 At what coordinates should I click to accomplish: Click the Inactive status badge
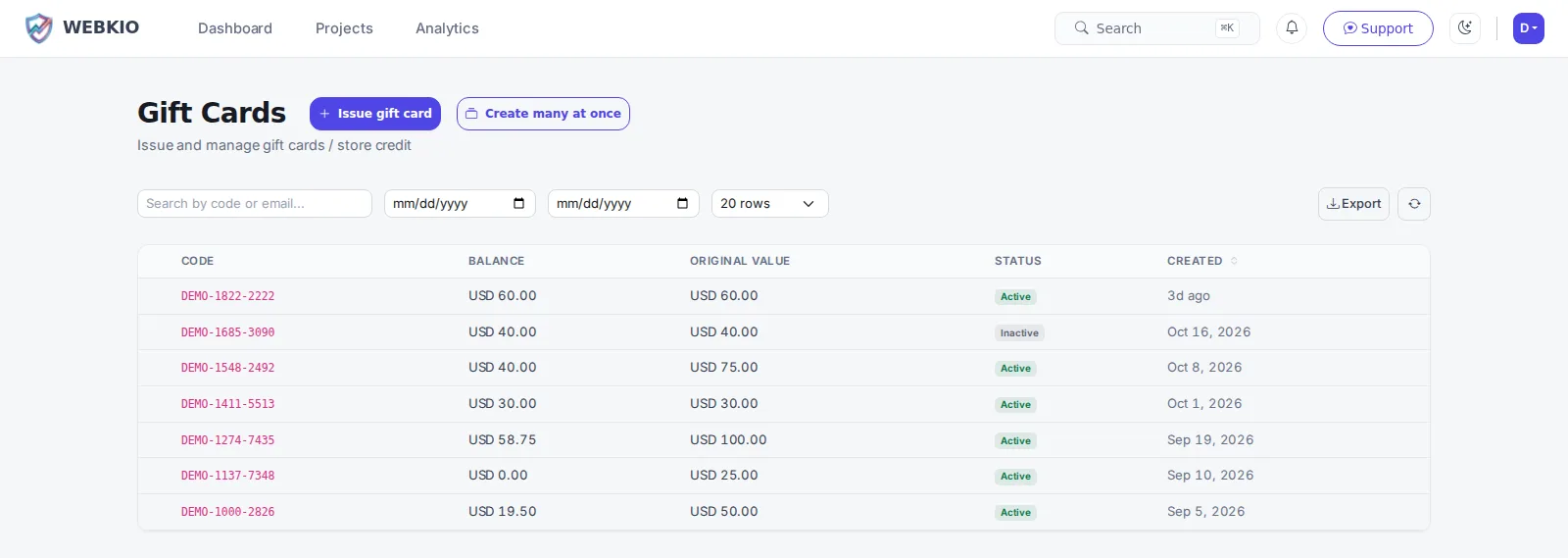1019,332
